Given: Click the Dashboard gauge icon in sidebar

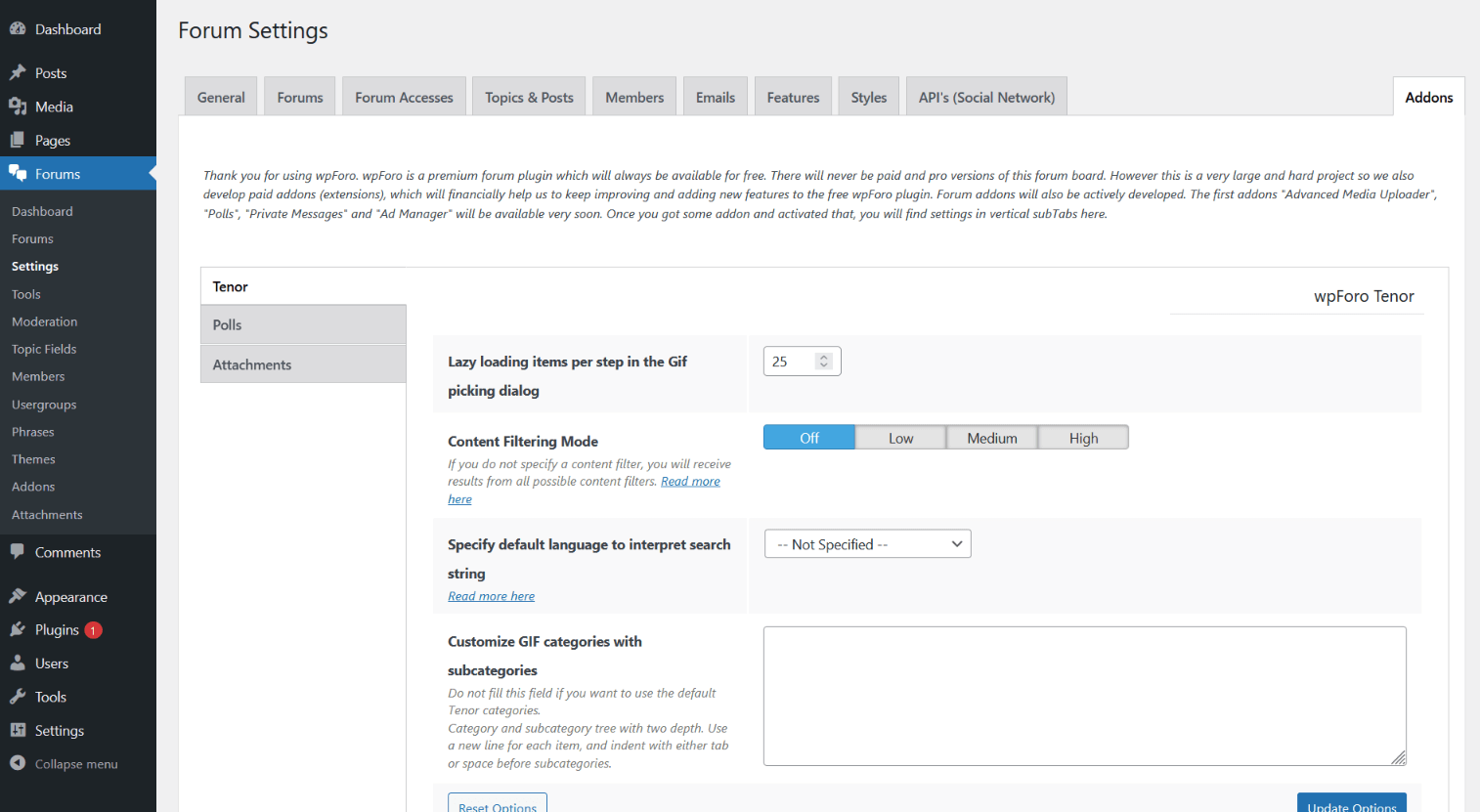Looking at the screenshot, I should [18, 29].
